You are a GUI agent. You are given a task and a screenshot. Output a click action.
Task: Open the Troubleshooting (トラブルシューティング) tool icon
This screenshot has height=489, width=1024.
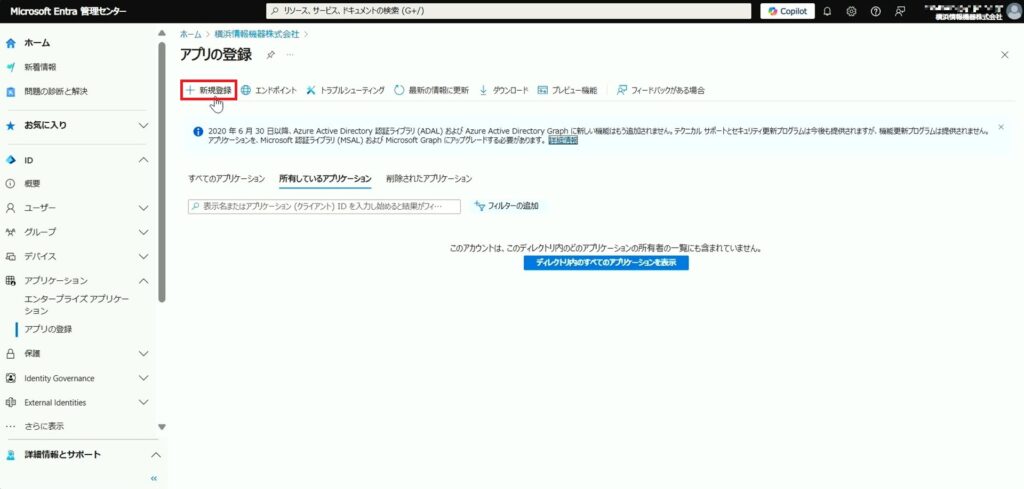[311, 91]
